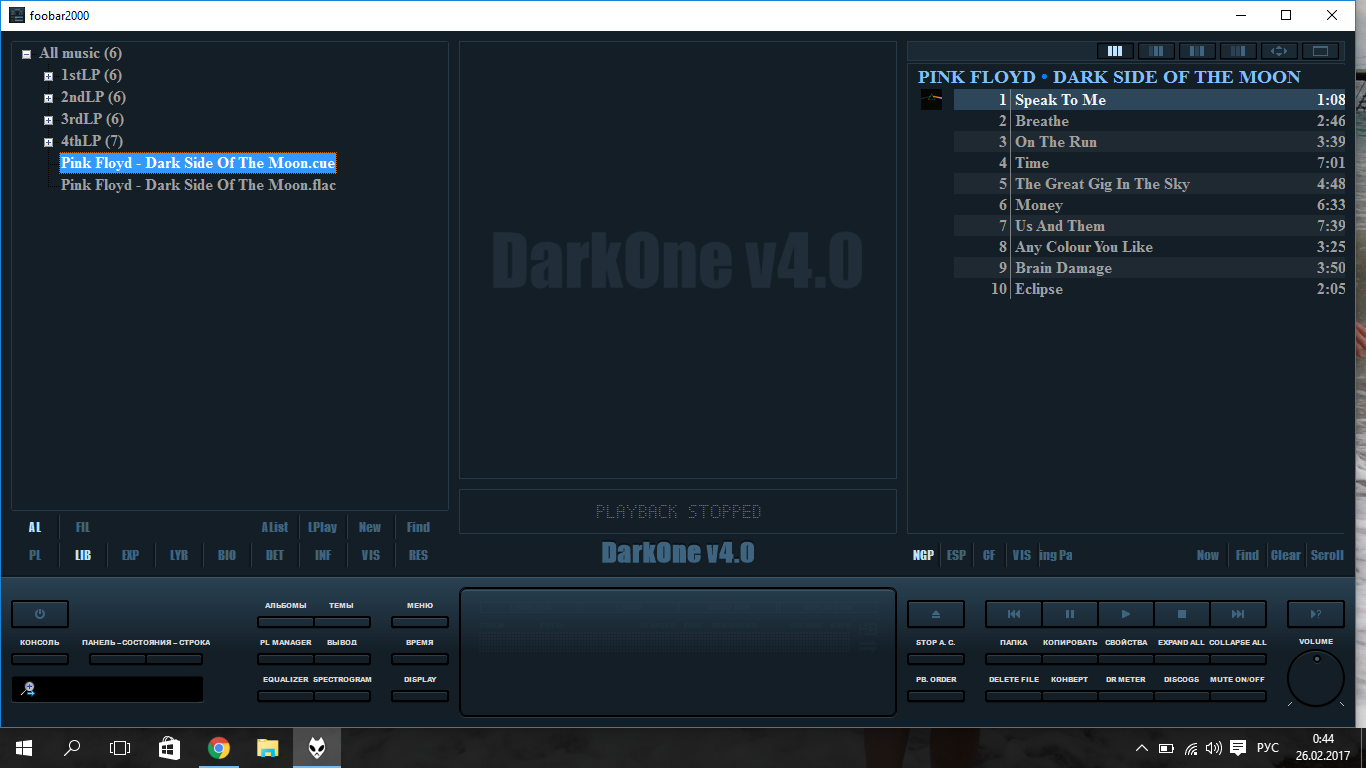Click the АЛЬБОМЫ button
This screenshot has width=1366, height=768.
coord(286,622)
